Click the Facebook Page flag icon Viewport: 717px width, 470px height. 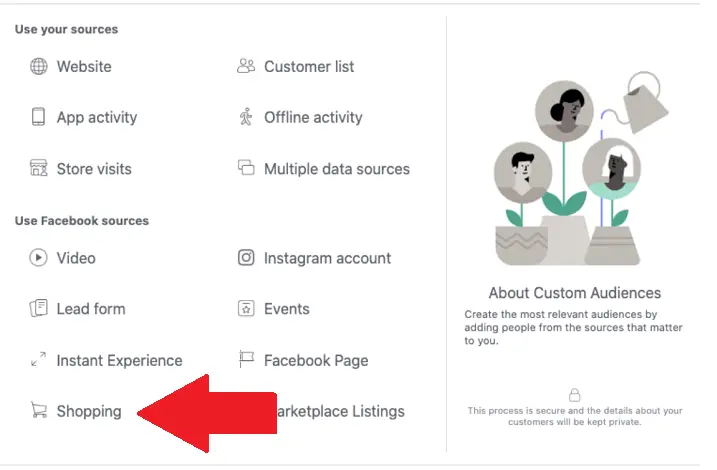pos(246,360)
